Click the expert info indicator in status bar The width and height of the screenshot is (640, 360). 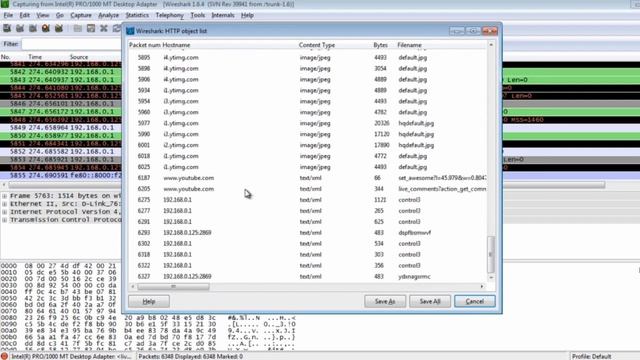[x=4, y=356]
